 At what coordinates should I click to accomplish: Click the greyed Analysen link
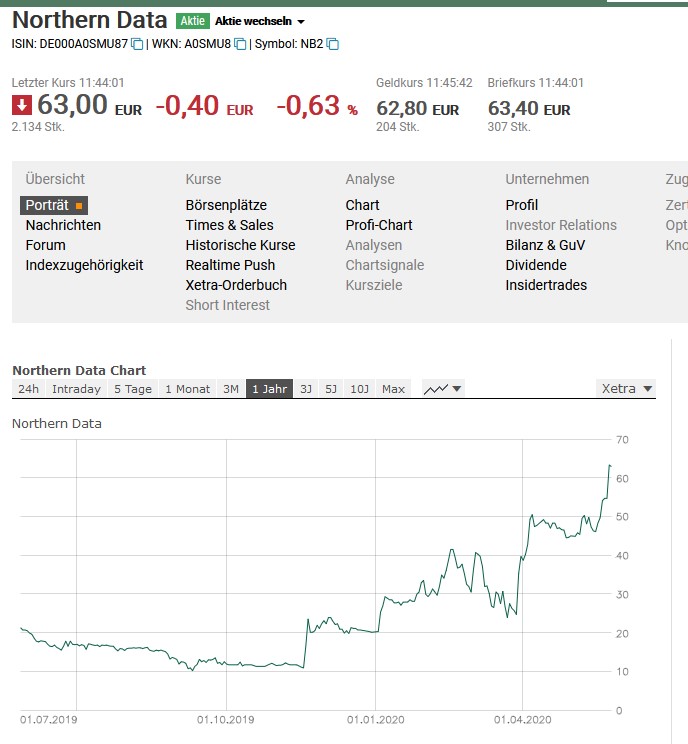tap(373, 245)
